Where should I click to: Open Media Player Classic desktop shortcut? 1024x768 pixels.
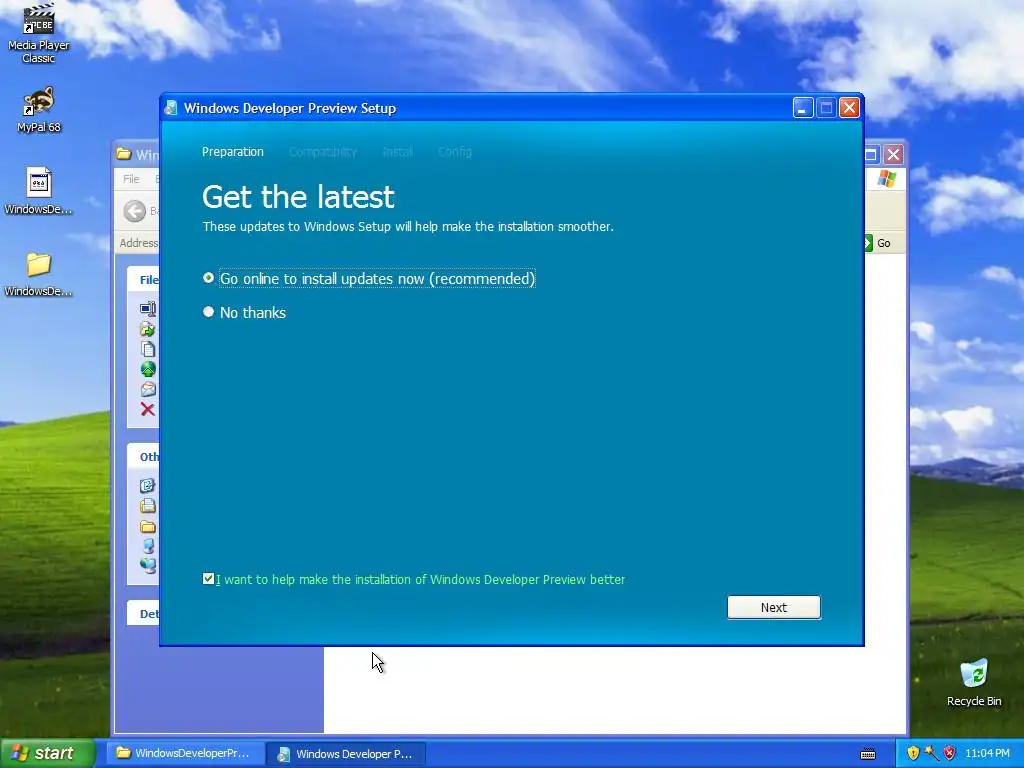point(39,33)
